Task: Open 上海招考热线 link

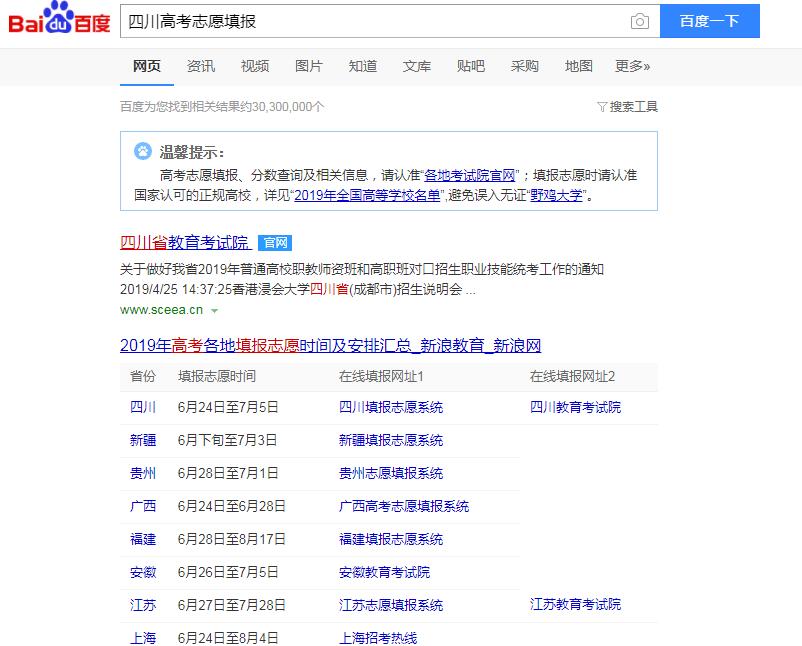Action: [378, 638]
